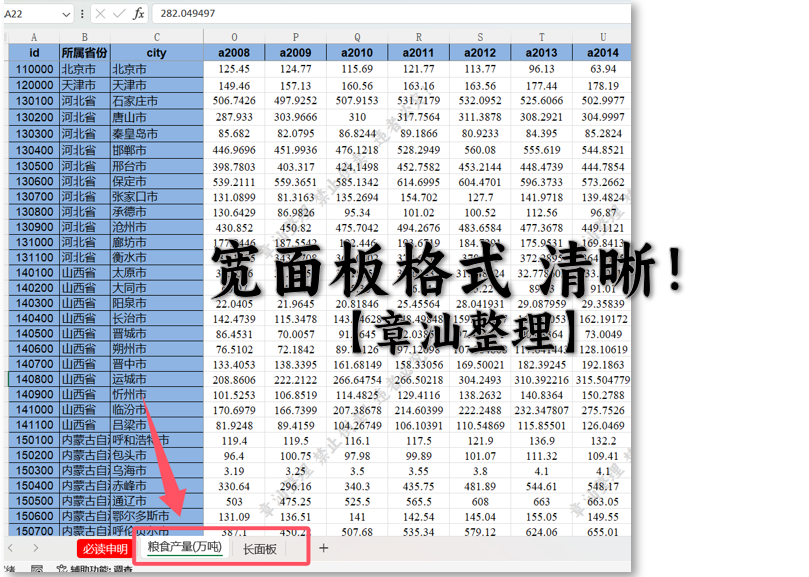Click the '所属省份' header cell
The height and width of the screenshot is (577, 809).
pos(85,53)
